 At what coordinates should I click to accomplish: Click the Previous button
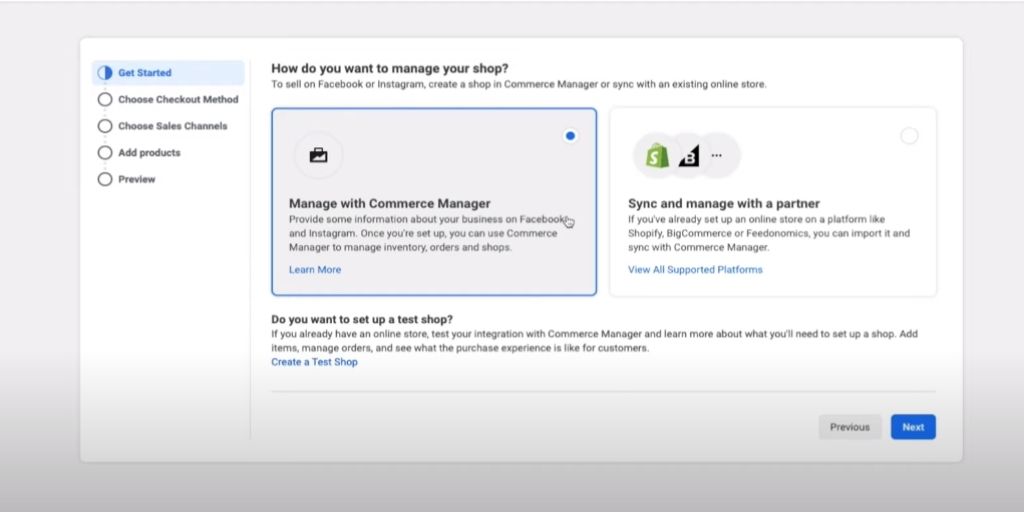pyautogui.click(x=850, y=427)
